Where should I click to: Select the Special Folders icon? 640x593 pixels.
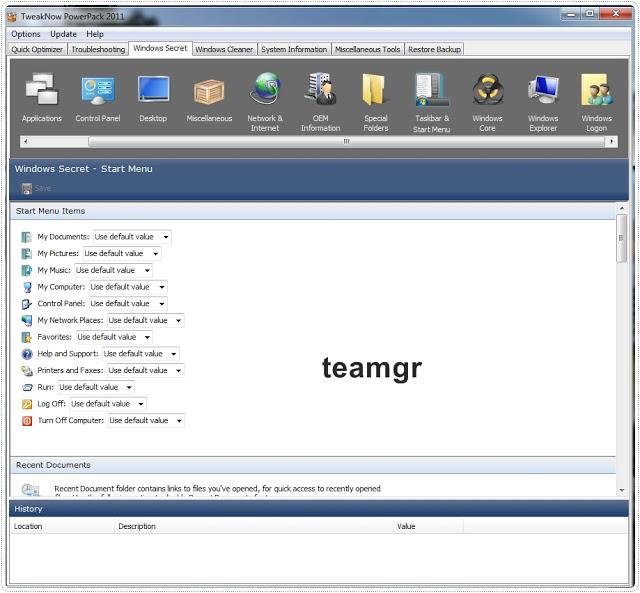[x=376, y=89]
